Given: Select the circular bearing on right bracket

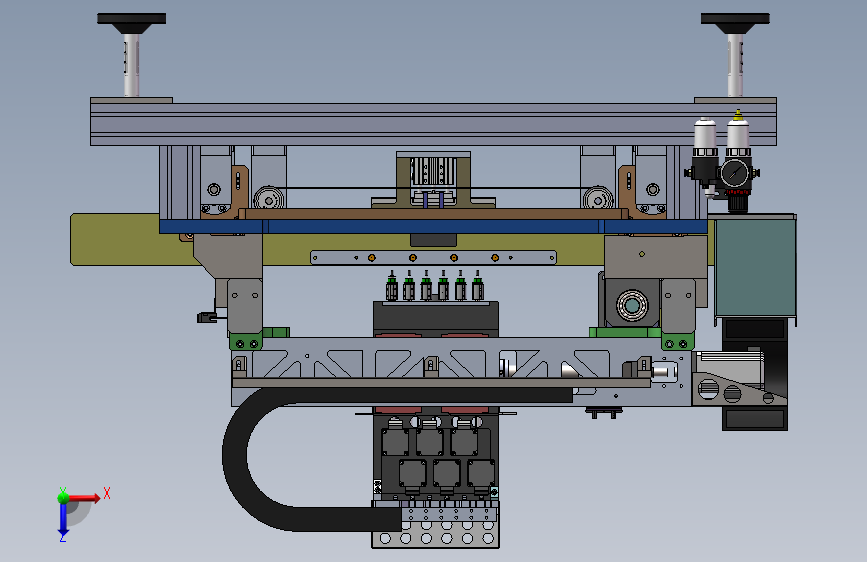Looking at the screenshot, I should click(631, 305).
